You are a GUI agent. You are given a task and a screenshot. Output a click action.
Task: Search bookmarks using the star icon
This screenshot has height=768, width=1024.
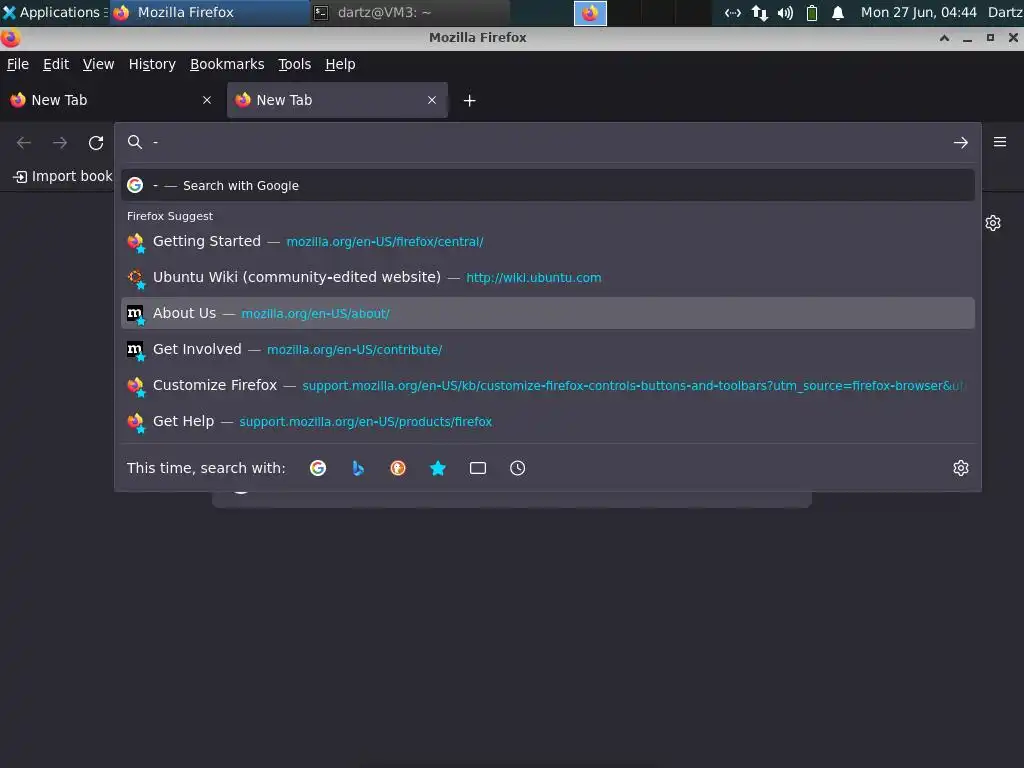point(438,468)
